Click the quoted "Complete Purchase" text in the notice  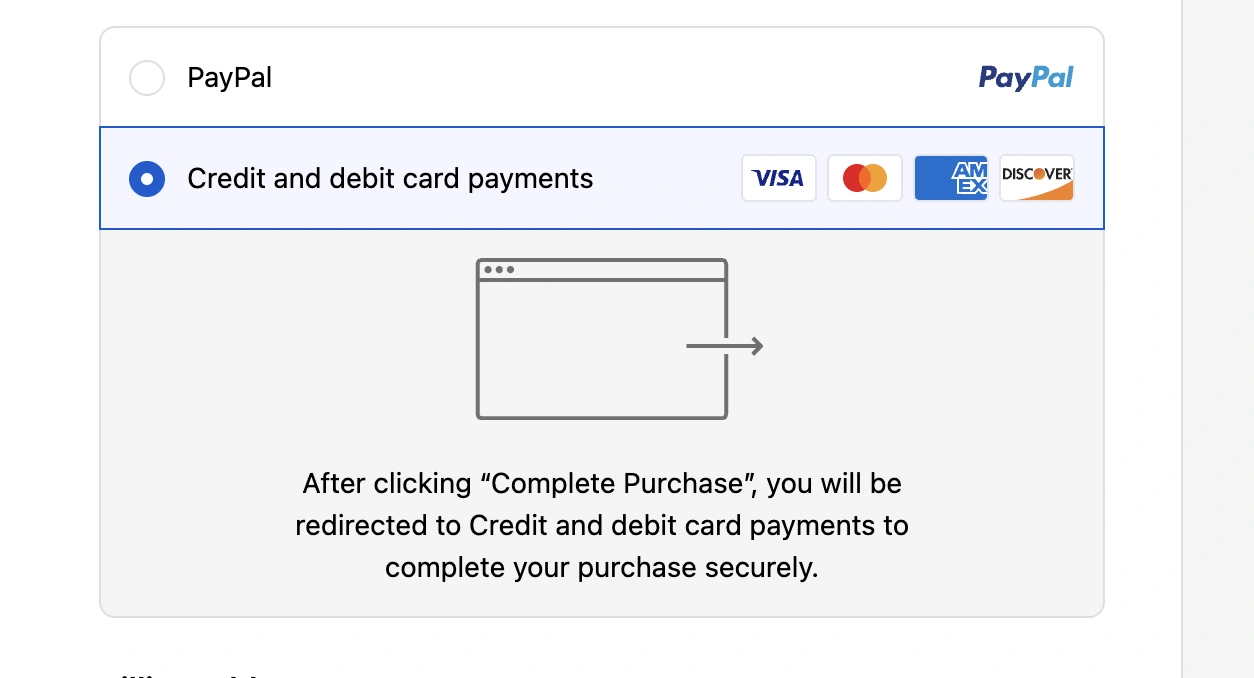tap(621, 484)
